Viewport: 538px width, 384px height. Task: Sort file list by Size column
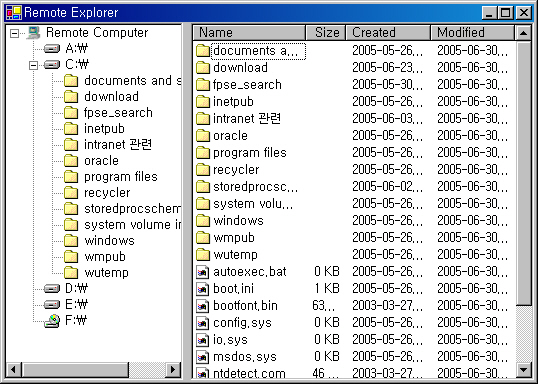[326, 33]
